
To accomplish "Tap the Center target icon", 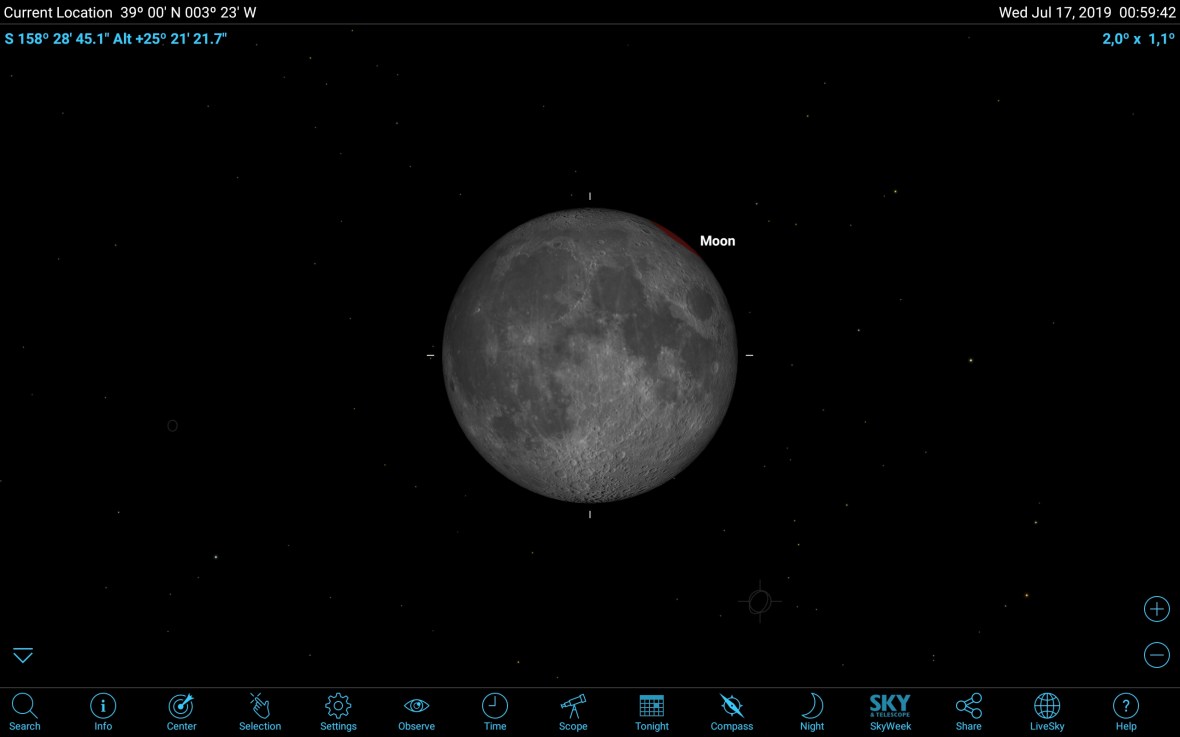I will (181, 711).
